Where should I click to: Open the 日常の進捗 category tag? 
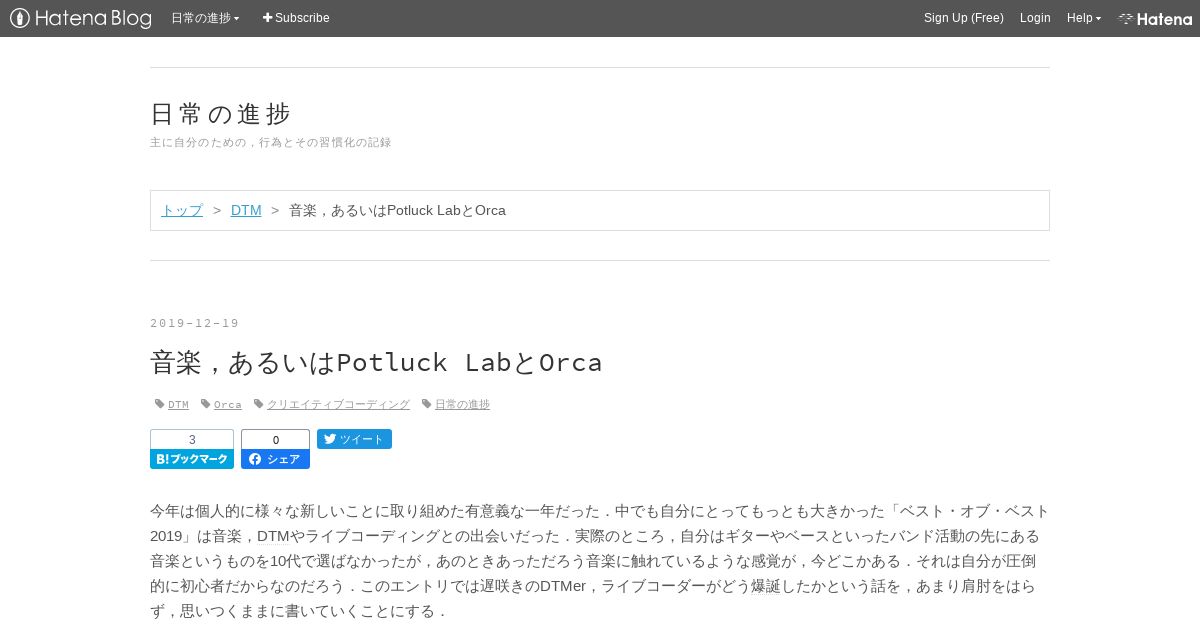pos(462,405)
